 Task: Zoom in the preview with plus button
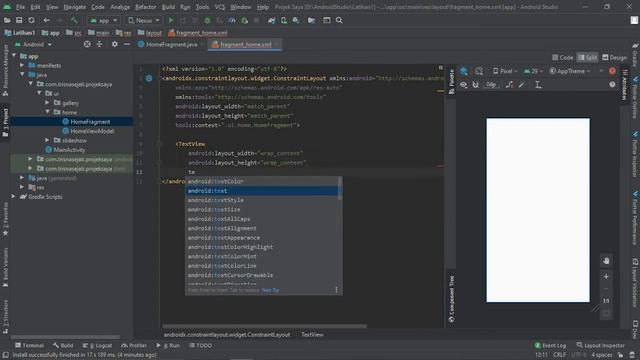(x=606, y=277)
